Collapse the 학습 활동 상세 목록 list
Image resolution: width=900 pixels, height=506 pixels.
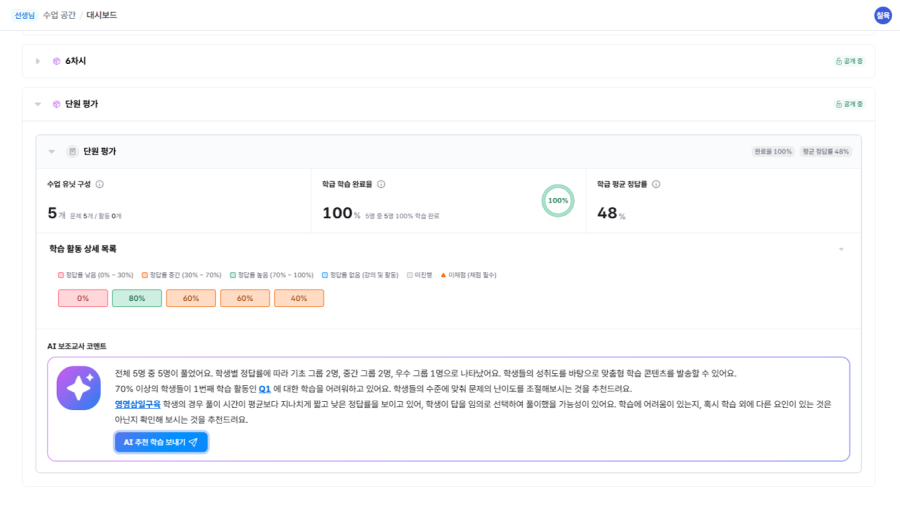(841, 249)
